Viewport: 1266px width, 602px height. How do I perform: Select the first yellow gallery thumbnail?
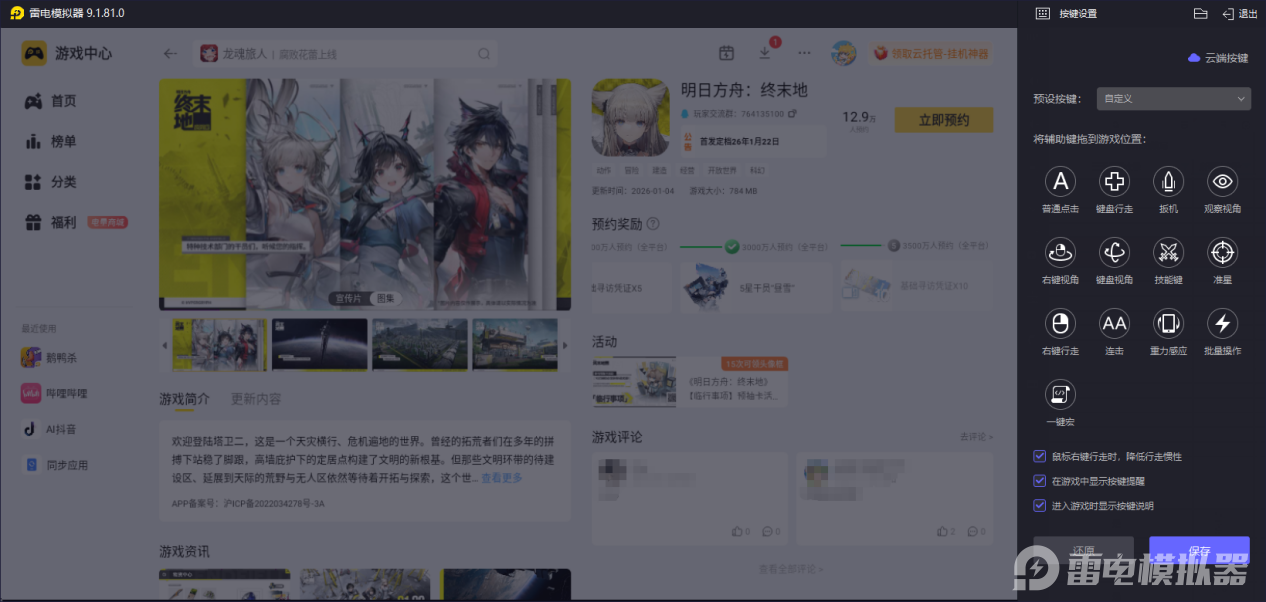[219, 345]
